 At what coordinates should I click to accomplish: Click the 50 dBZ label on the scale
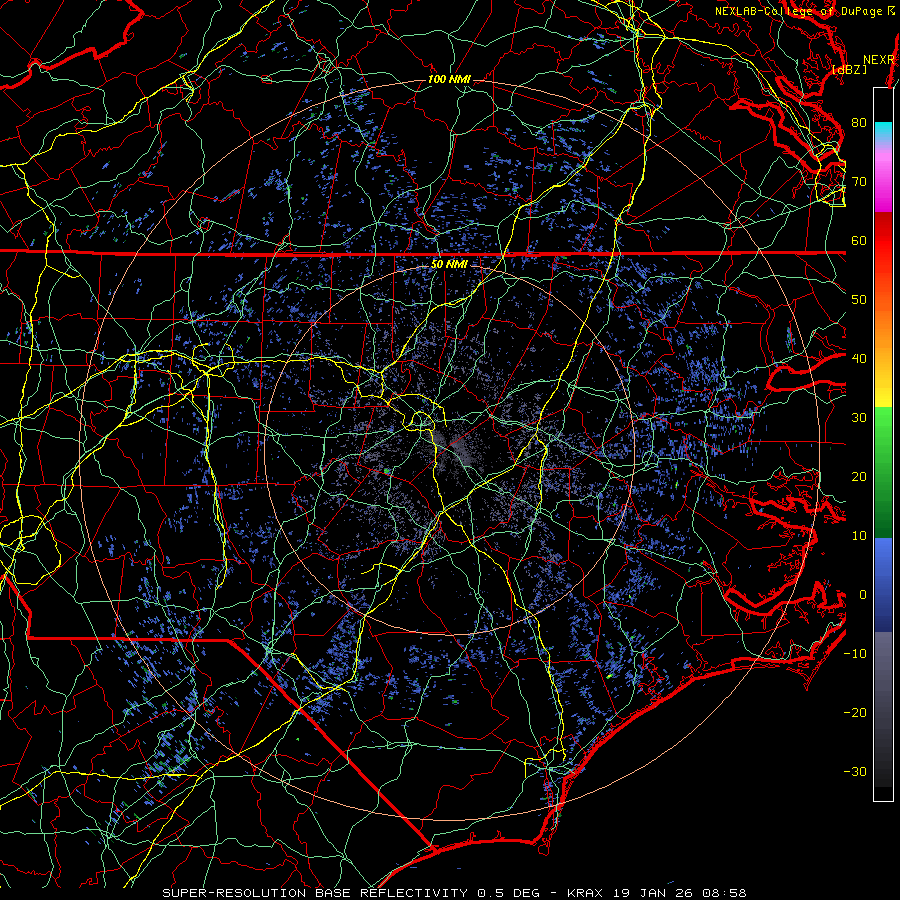point(859,300)
